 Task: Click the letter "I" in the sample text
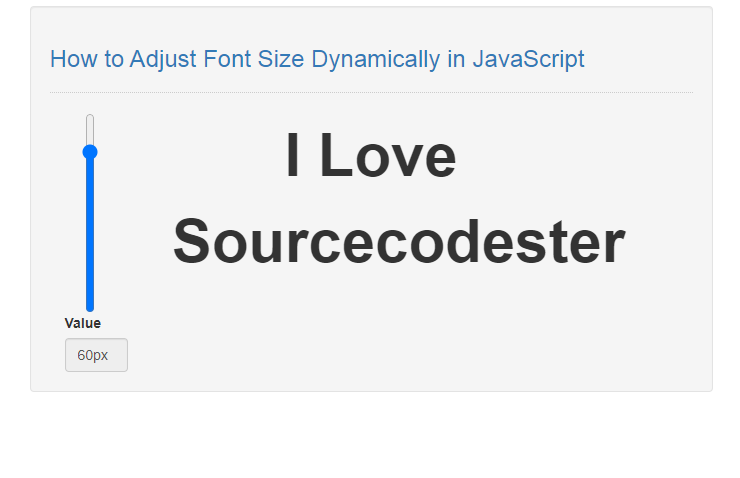click(293, 157)
